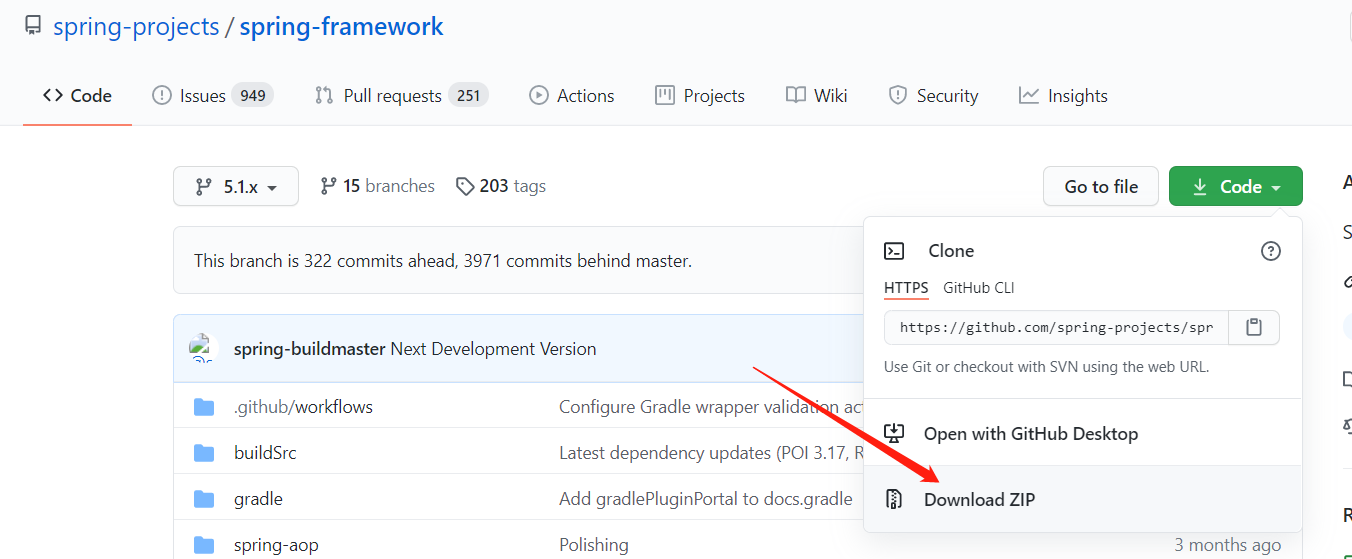
Task: View the 203 tags link
Action: tap(501, 186)
